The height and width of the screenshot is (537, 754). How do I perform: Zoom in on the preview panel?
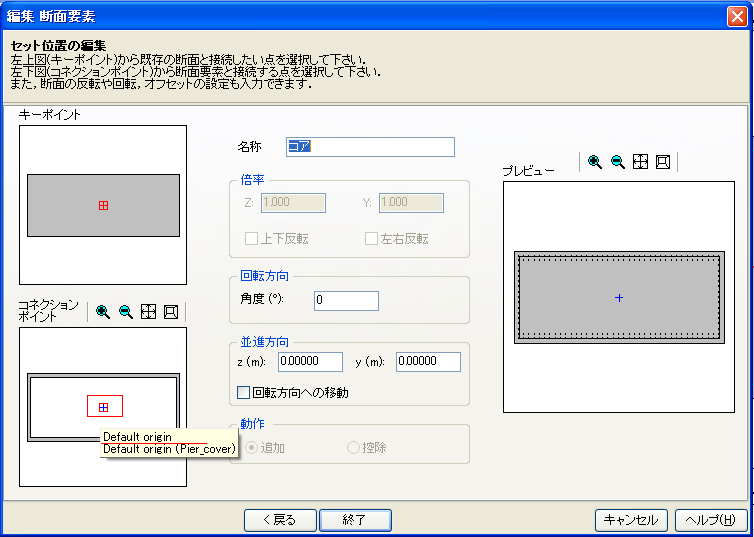tap(595, 162)
